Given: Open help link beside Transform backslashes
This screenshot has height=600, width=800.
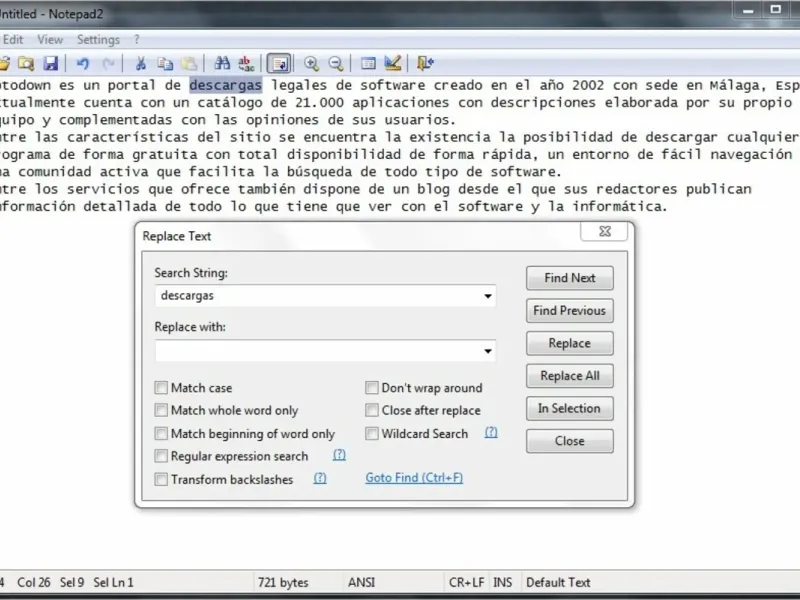Looking at the screenshot, I should (x=320, y=478).
